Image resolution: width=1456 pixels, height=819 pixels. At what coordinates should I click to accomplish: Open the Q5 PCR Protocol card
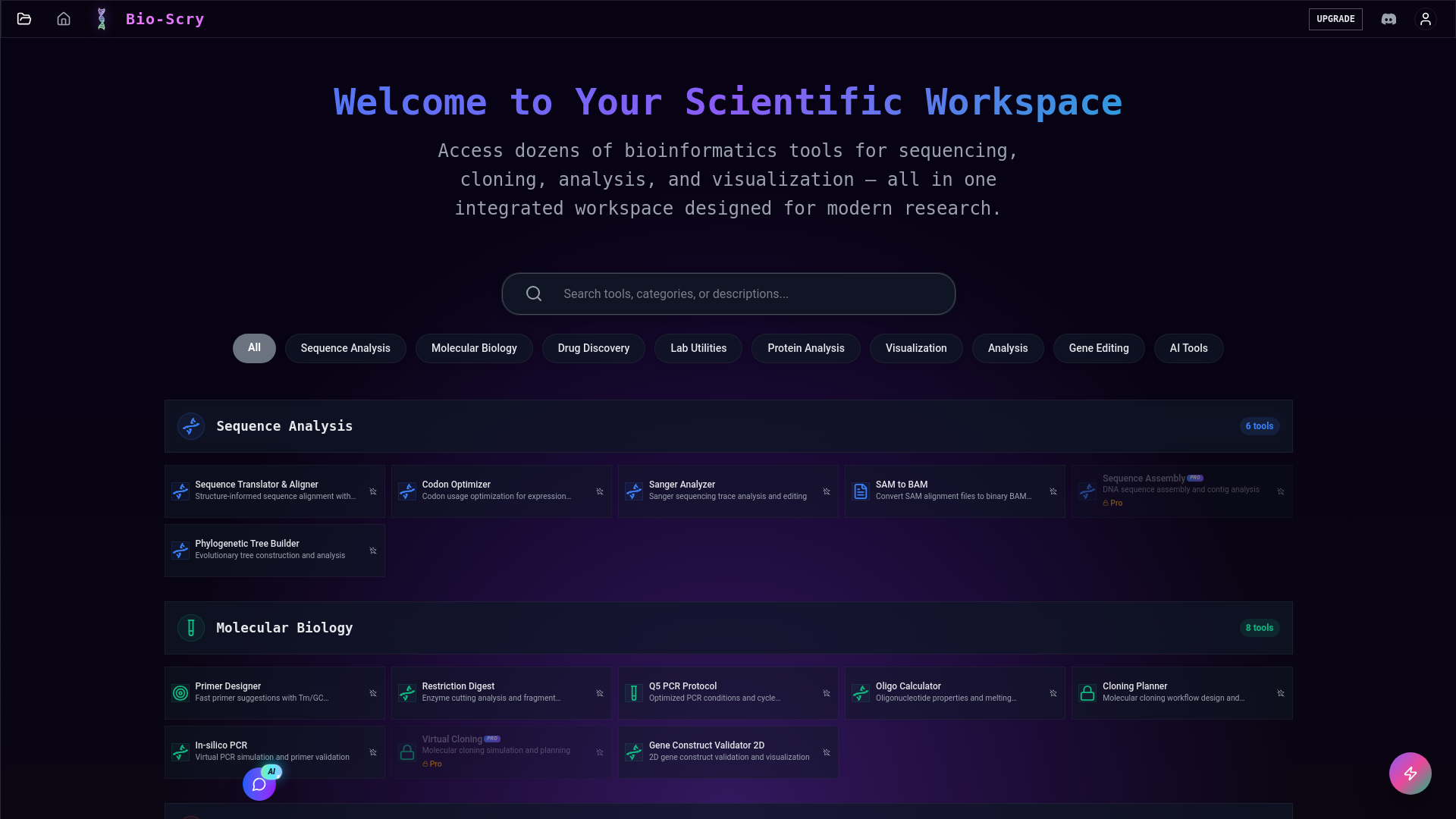coord(728,693)
